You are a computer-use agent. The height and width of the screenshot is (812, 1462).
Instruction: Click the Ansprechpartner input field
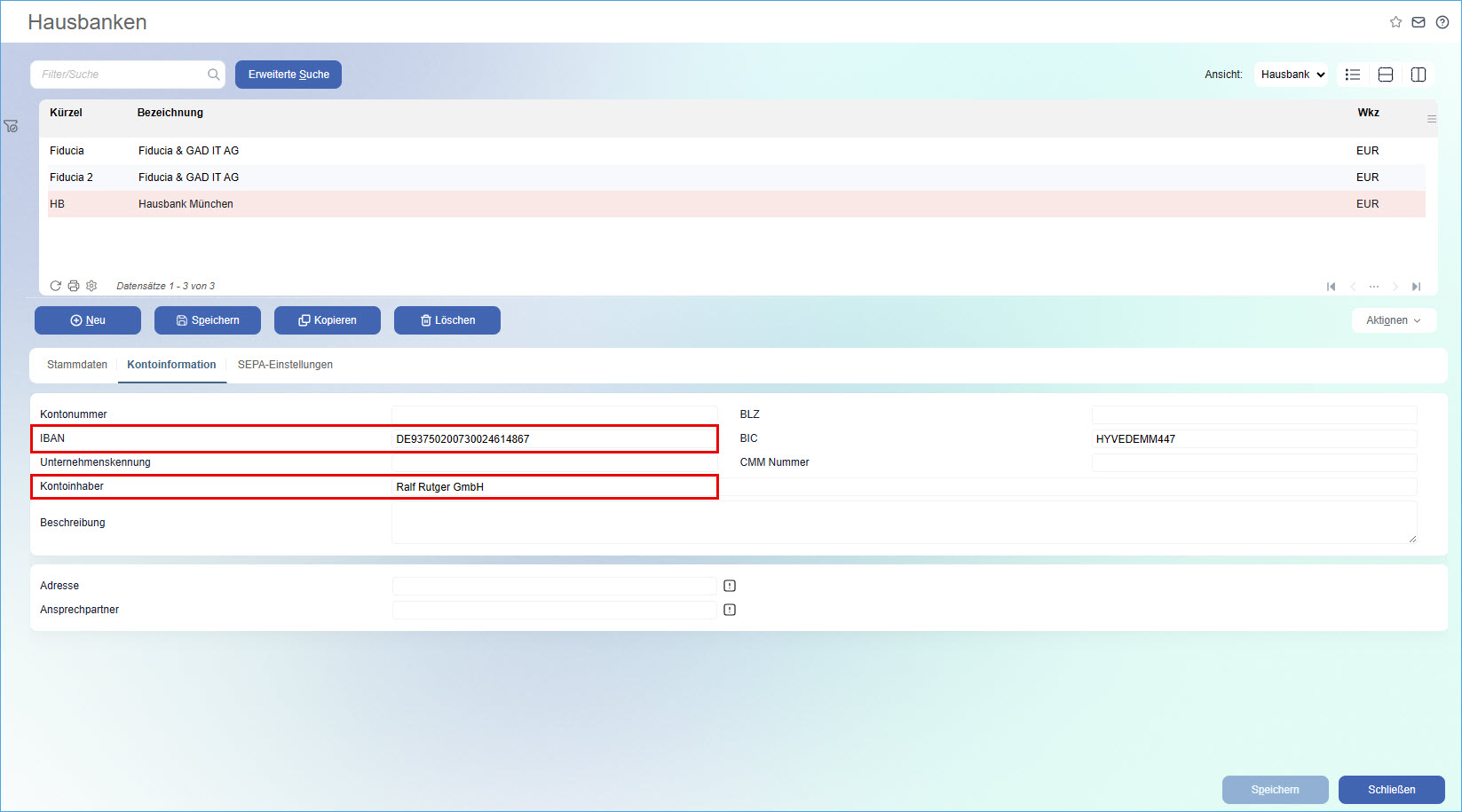point(555,610)
